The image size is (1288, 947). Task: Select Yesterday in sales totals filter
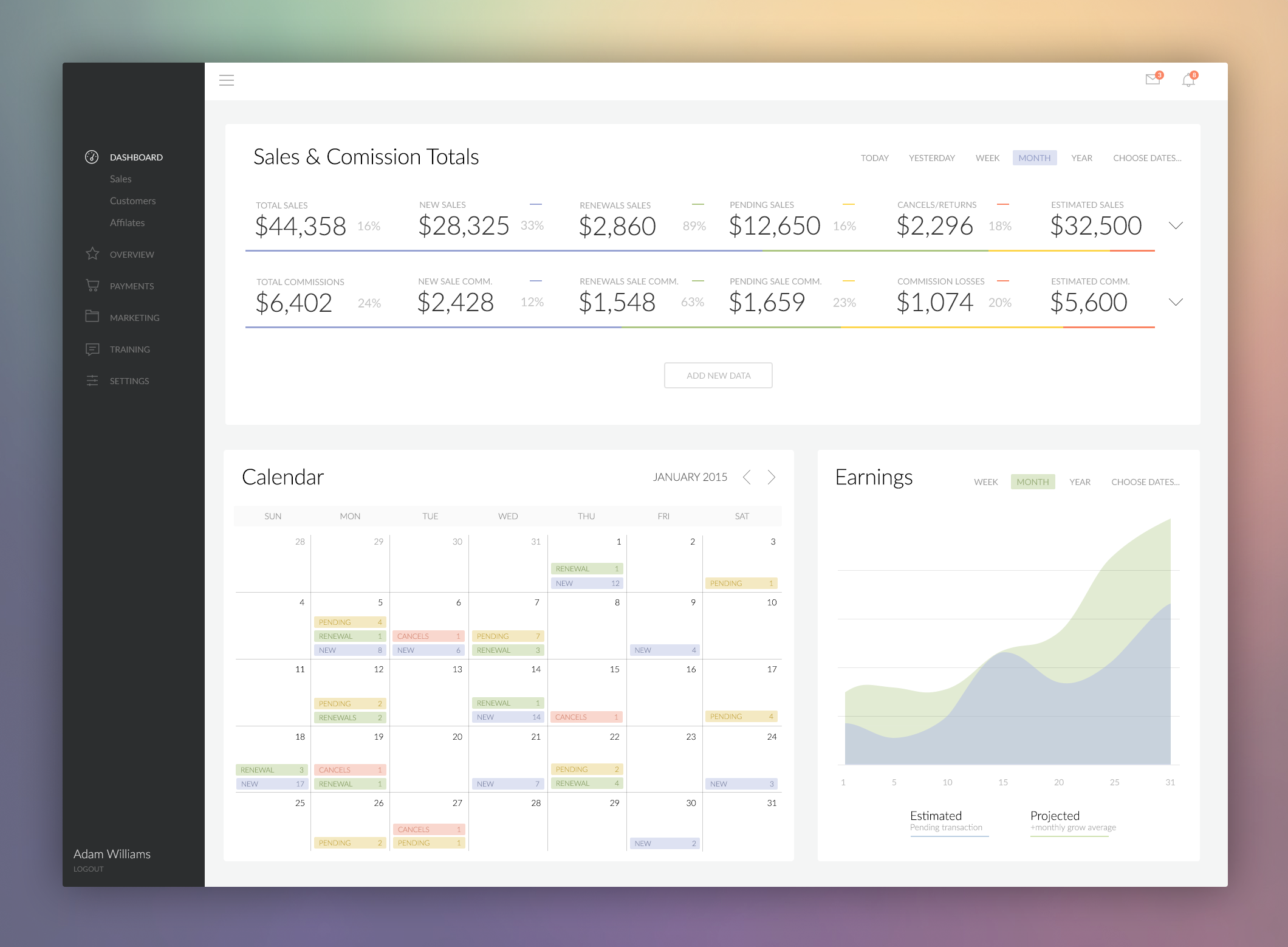click(931, 158)
